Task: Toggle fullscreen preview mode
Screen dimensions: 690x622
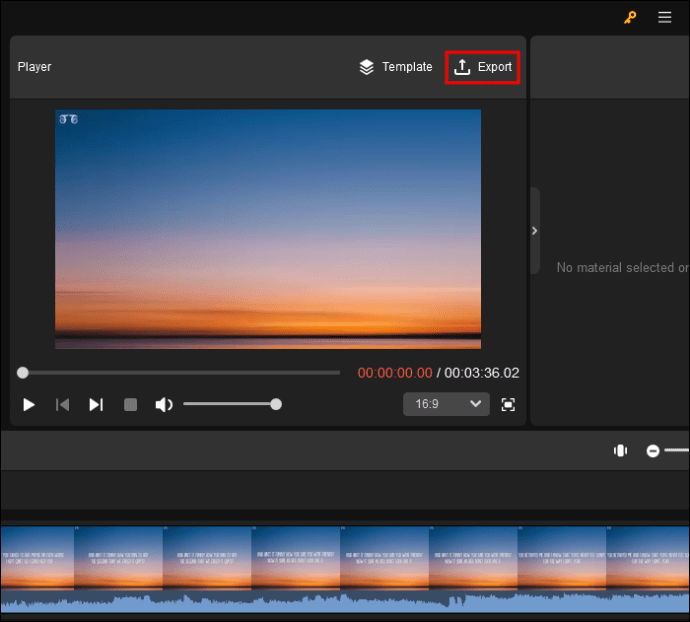Action: click(508, 404)
